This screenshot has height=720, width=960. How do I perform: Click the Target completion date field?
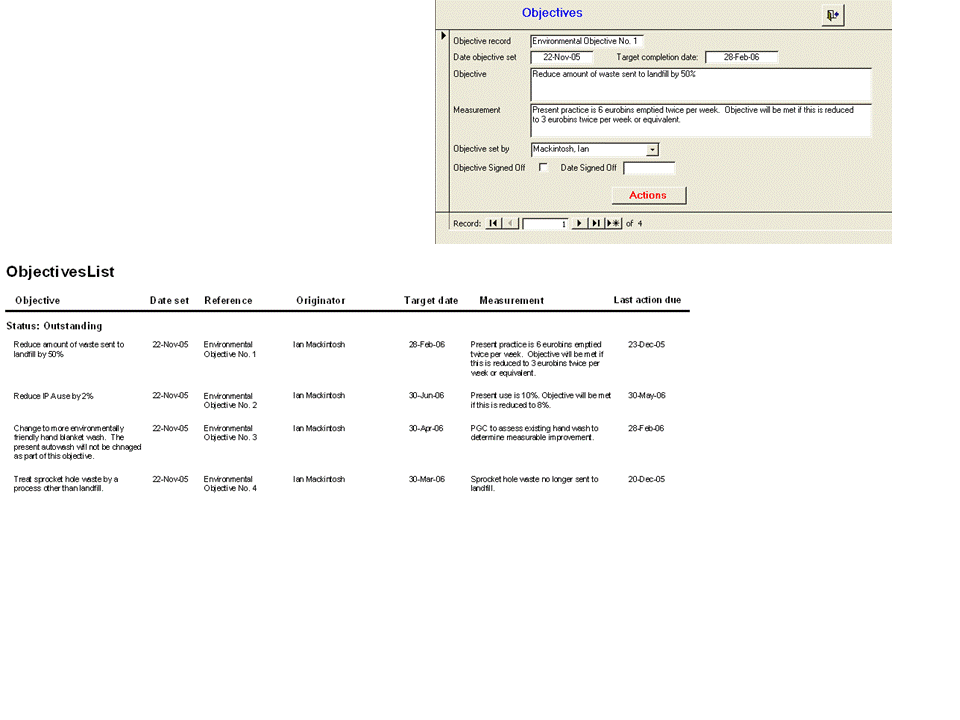click(x=741, y=57)
